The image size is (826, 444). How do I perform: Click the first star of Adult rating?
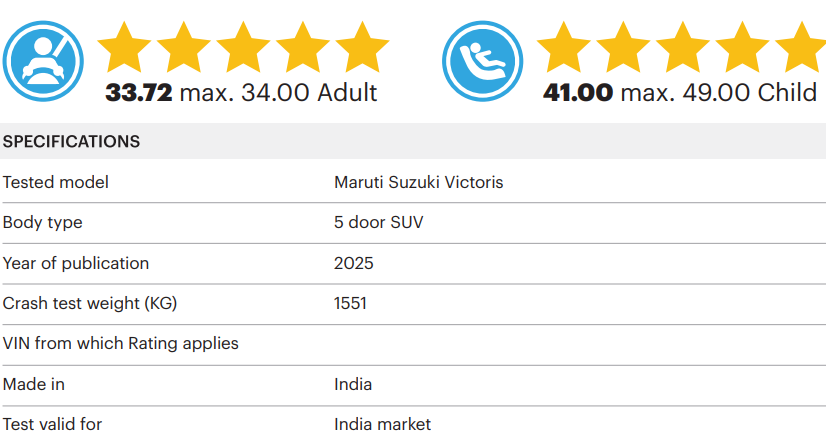(x=124, y=47)
